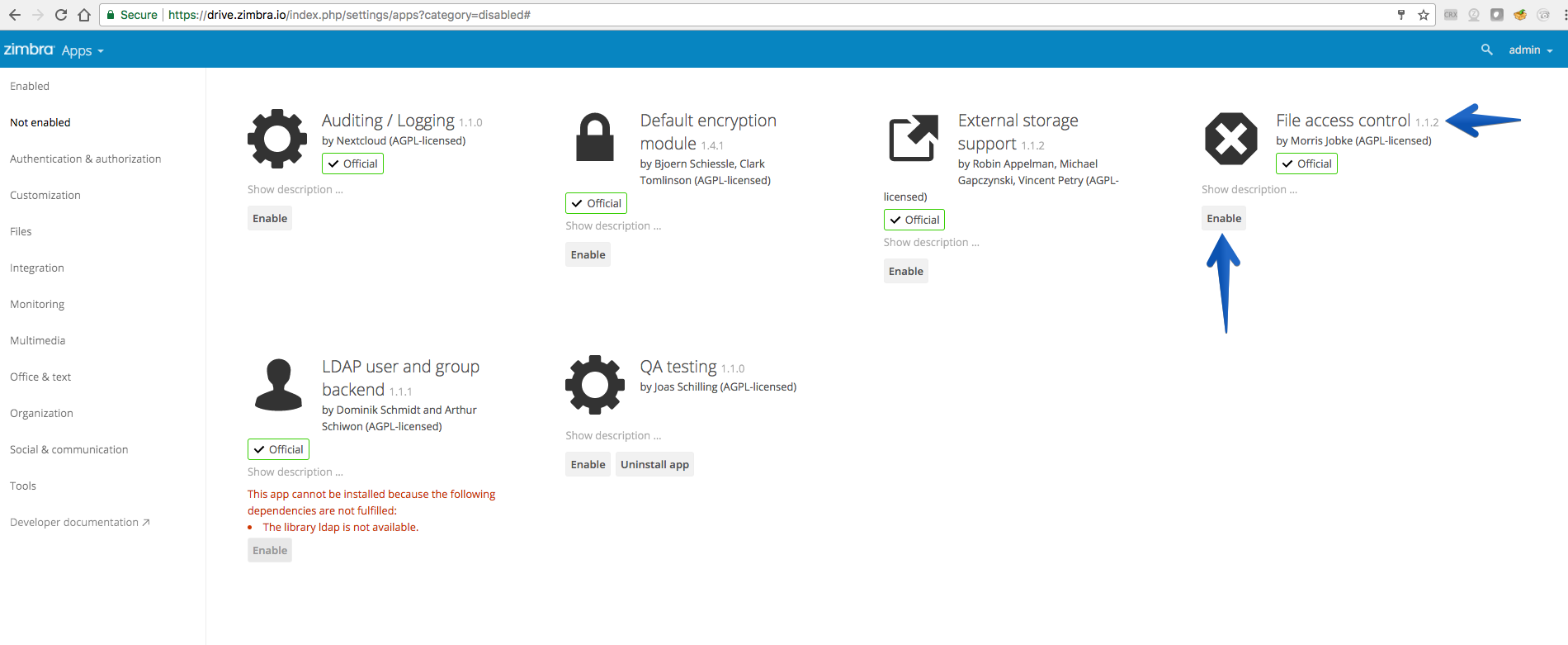Image resolution: width=1568 pixels, height=645 pixels.
Task: Select the Enabled category
Action: click(x=30, y=86)
